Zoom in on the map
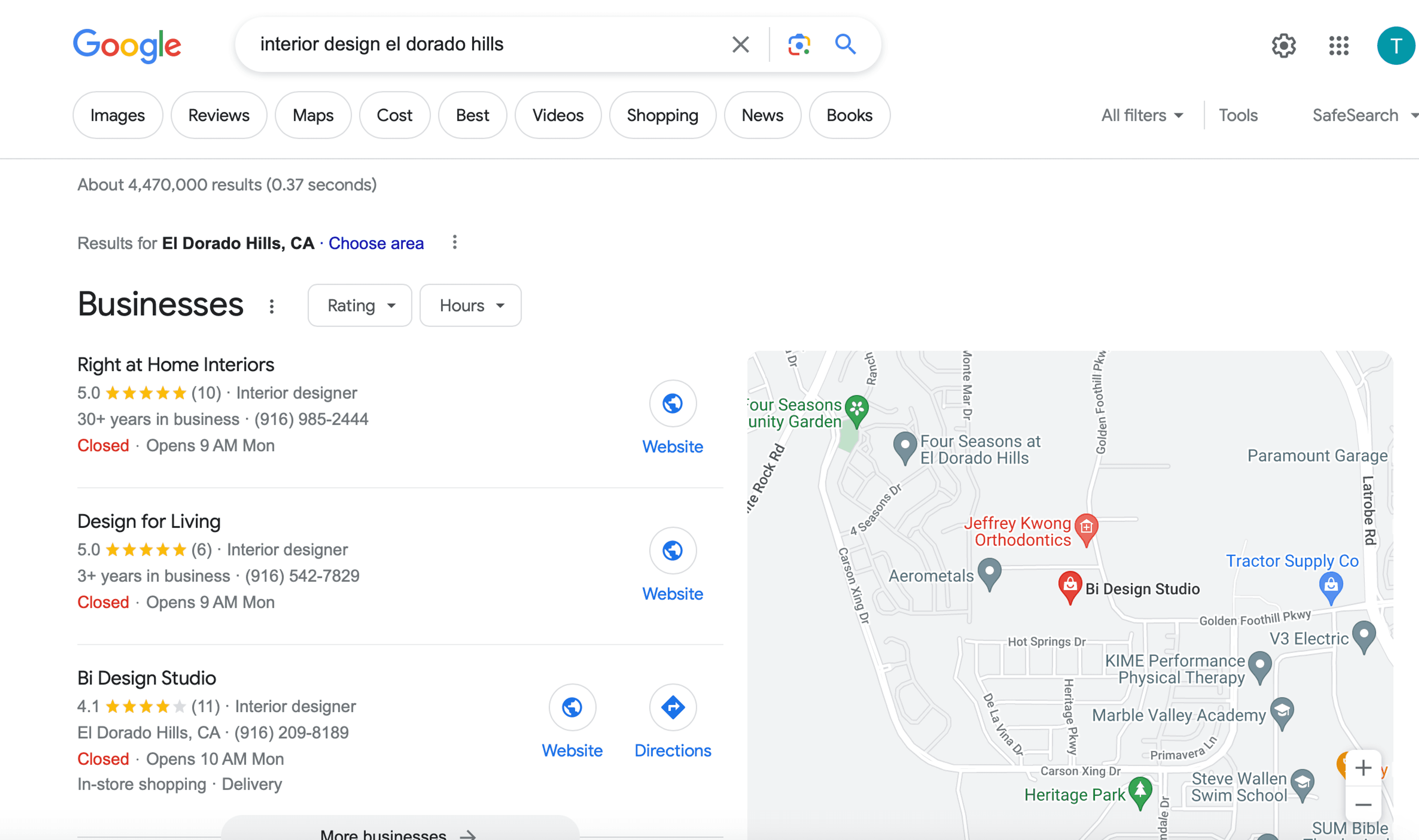Screen dimensions: 1419x840 [1363, 768]
